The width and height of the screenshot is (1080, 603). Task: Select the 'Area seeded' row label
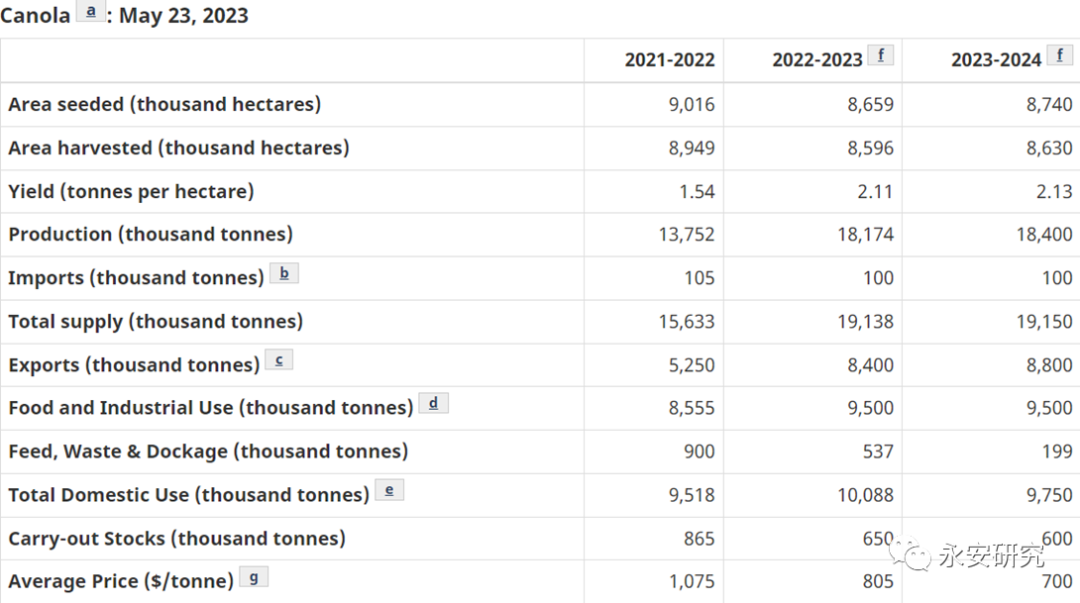[164, 104]
